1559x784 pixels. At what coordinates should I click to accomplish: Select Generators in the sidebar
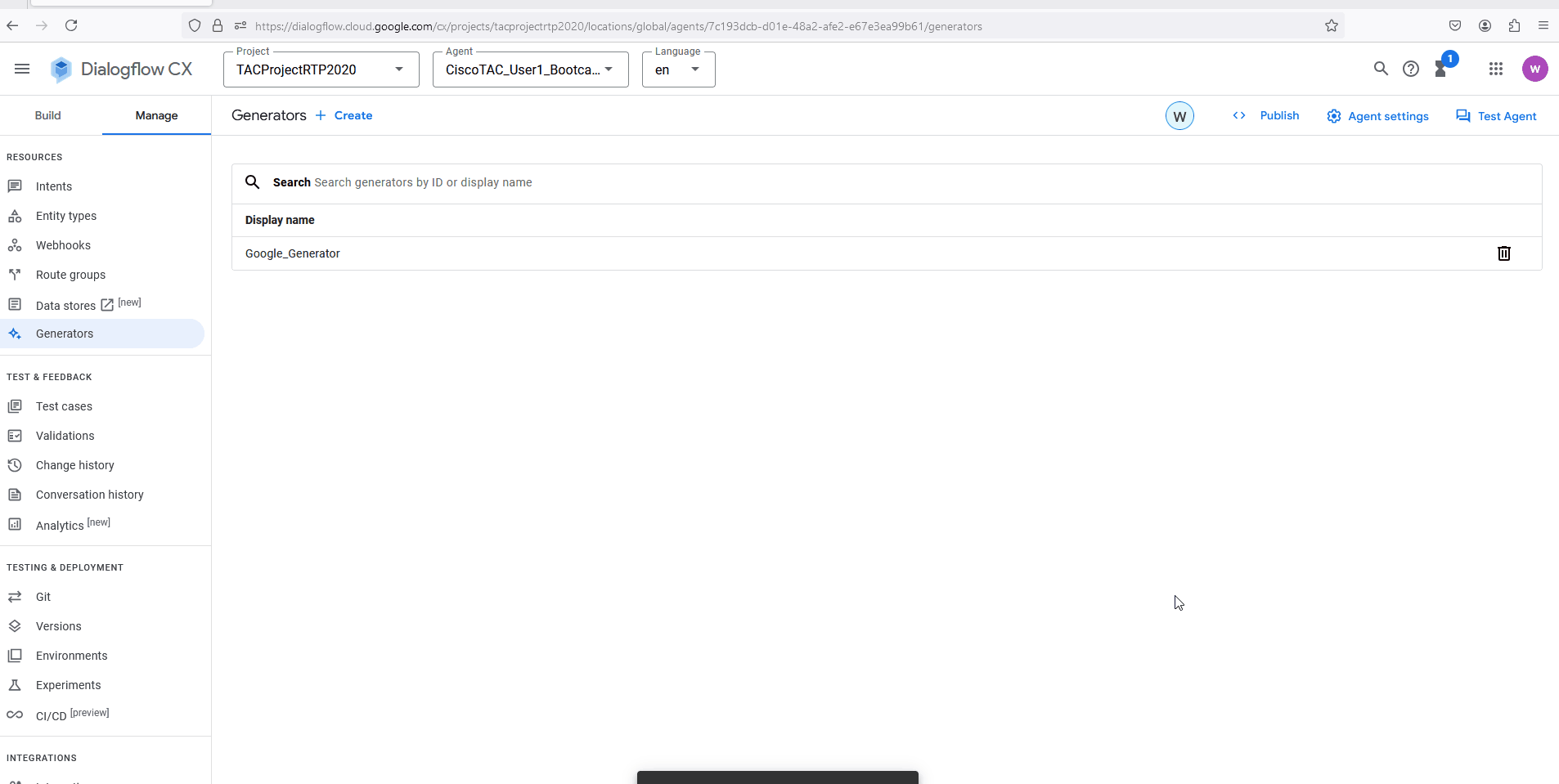pos(102,334)
